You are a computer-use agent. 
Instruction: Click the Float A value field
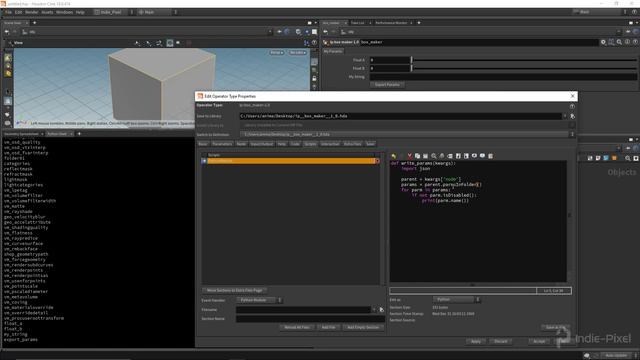click(x=389, y=60)
